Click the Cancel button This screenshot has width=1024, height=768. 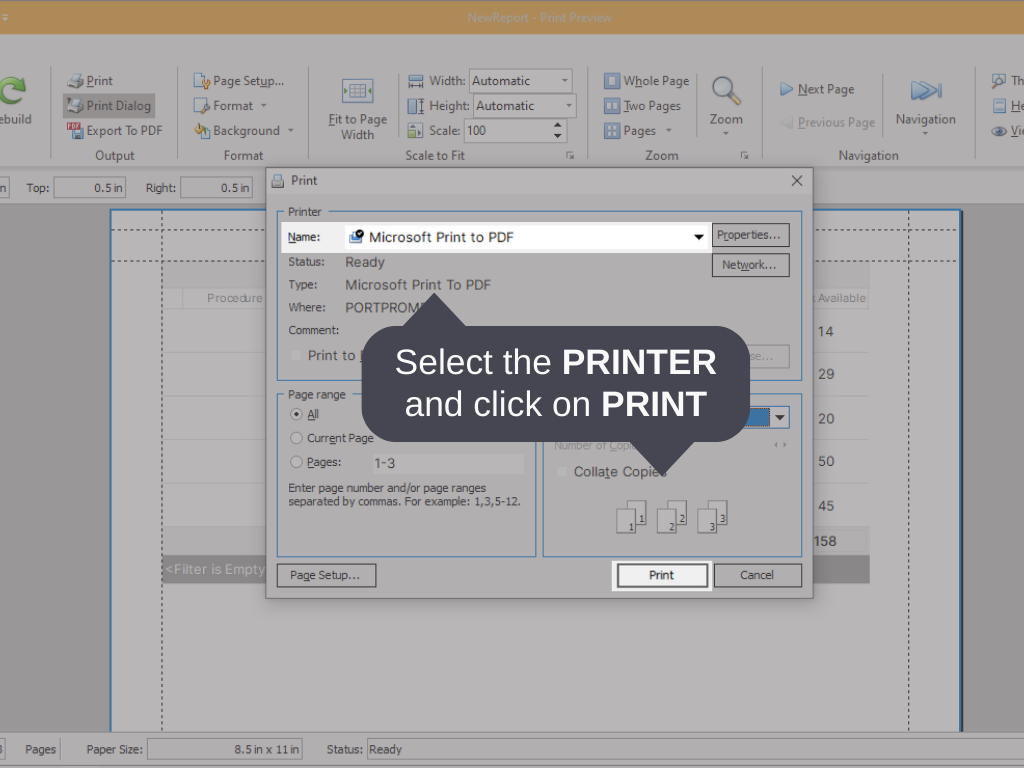[758, 575]
